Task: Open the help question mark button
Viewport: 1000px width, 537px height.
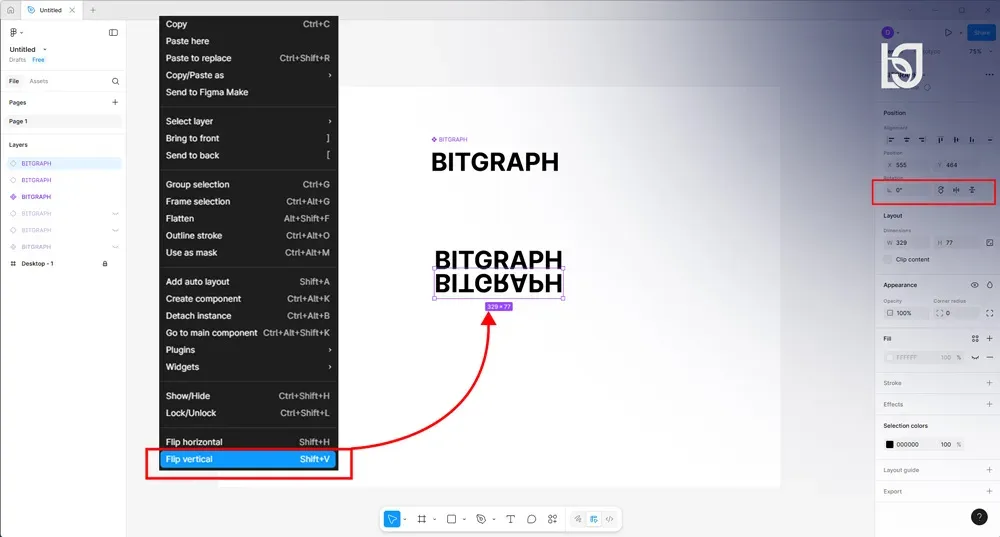Action: pyautogui.click(x=979, y=517)
